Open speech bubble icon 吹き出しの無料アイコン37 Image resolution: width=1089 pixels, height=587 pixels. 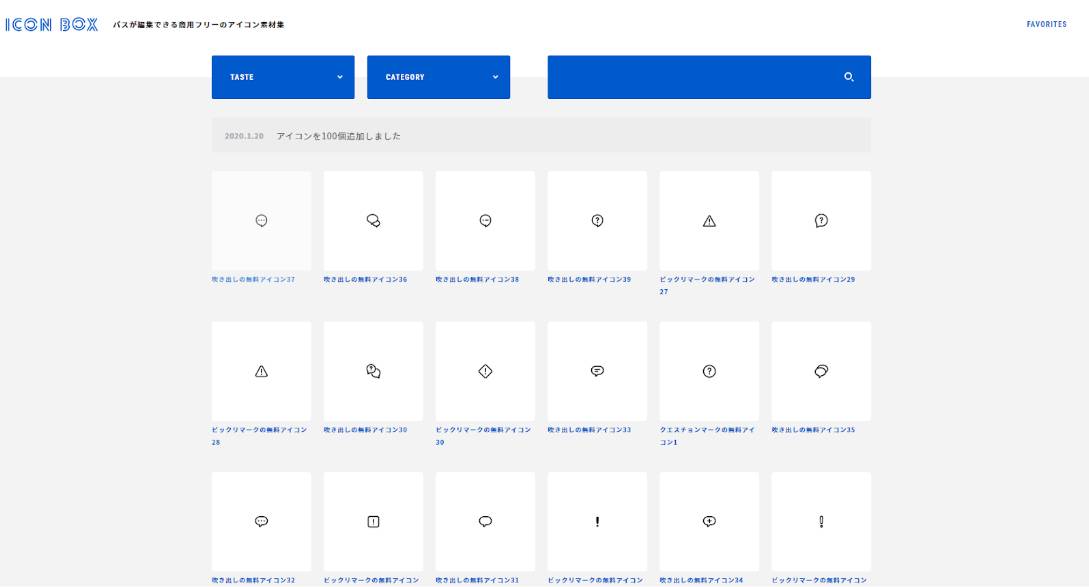click(261, 220)
